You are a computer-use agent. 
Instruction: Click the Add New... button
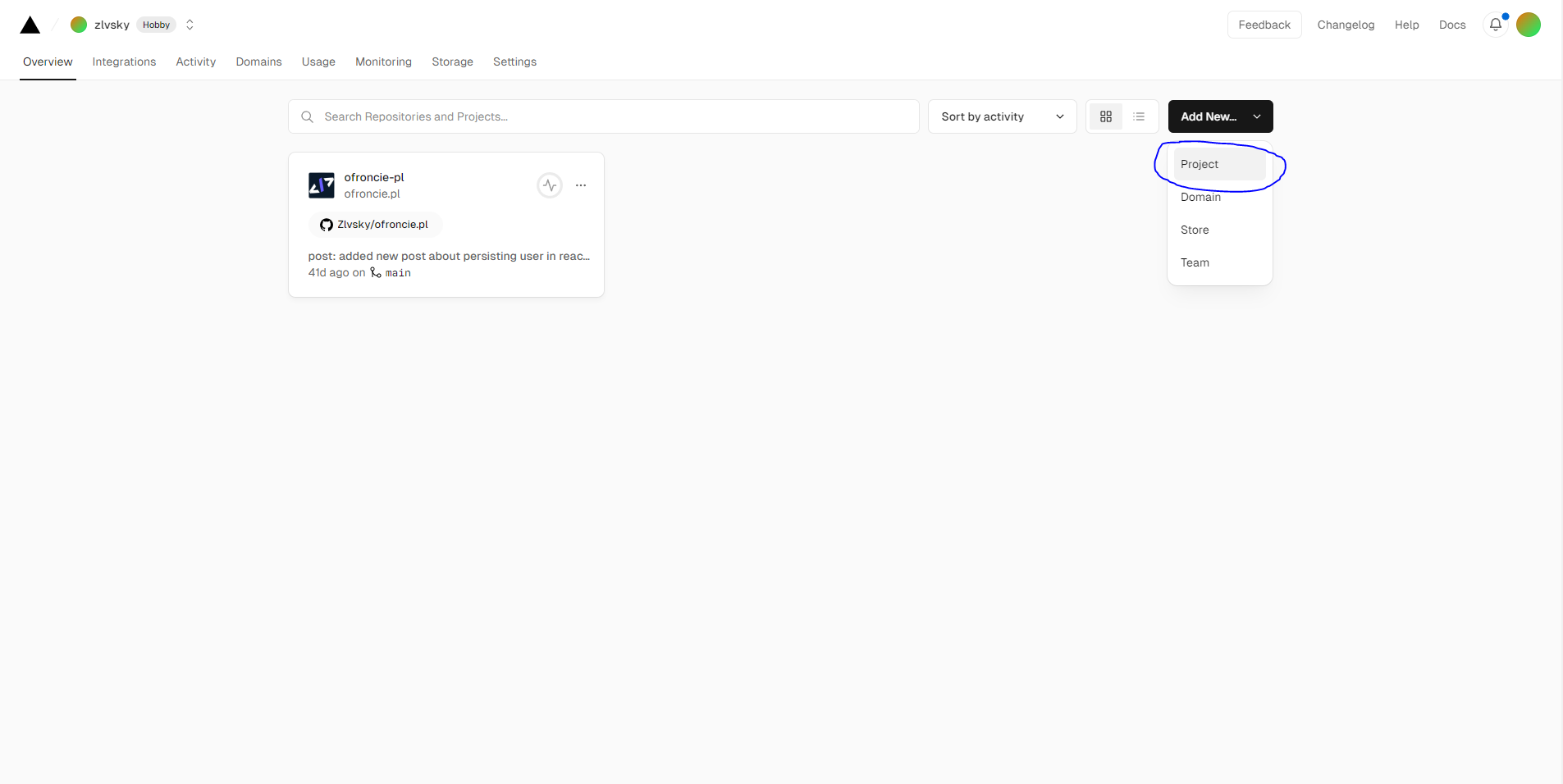(1220, 116)
